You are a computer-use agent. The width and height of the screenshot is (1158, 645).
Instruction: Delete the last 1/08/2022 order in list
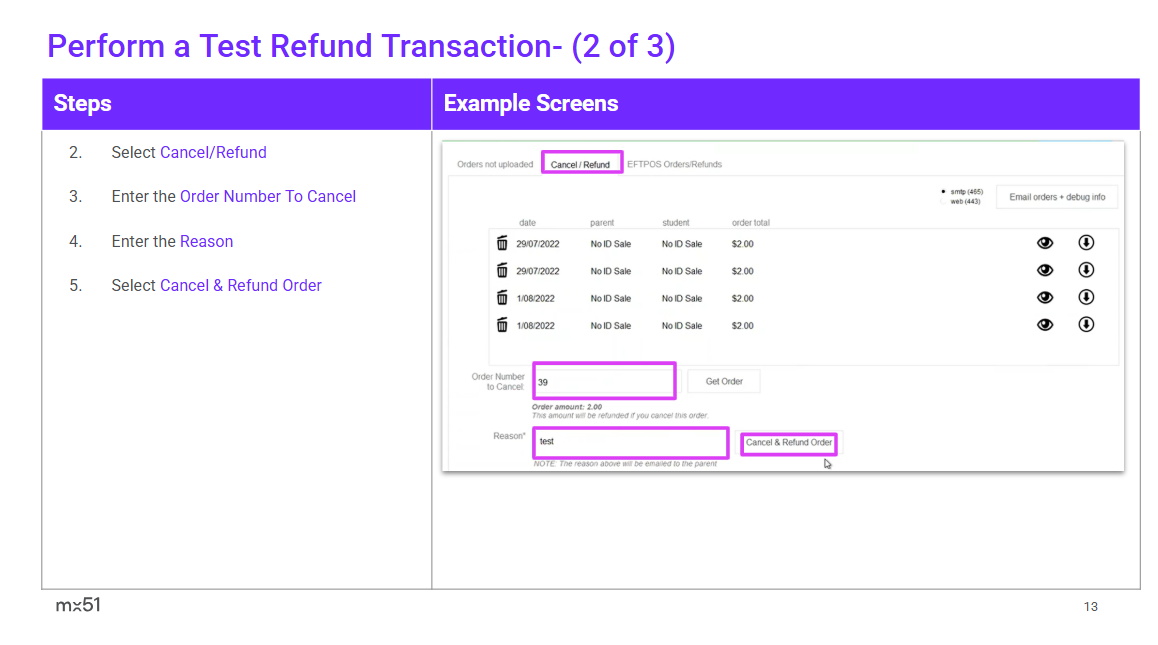tap(502, 325)
